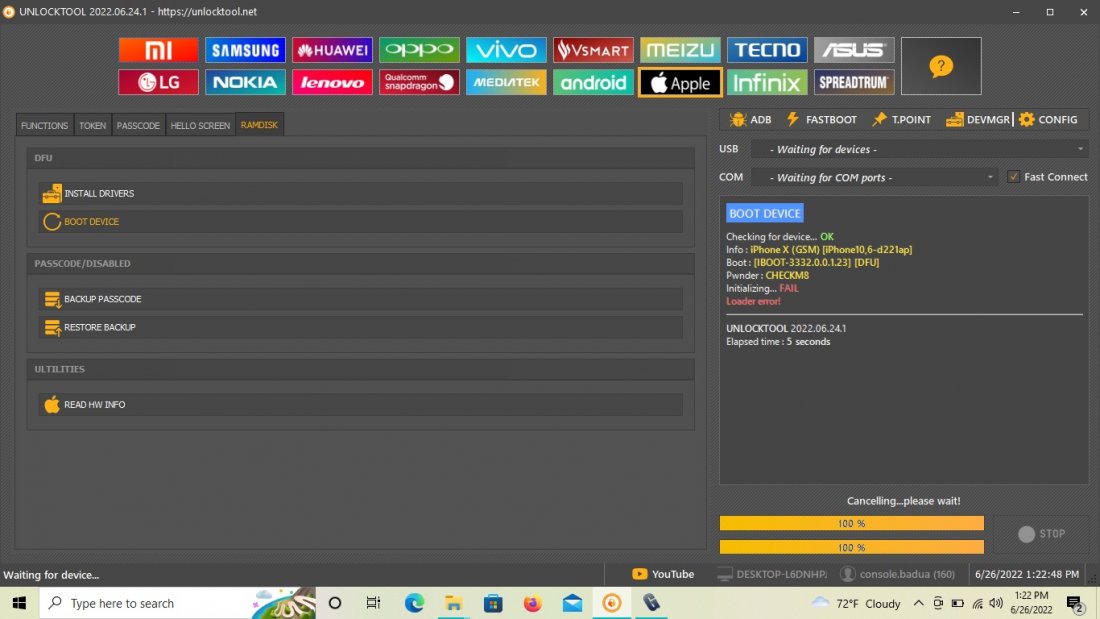Image resolution: width=1100 pixels, height=619 pixels.
Task: Click the 'Loader error!' log line
Action: click(x=753, y=301)
